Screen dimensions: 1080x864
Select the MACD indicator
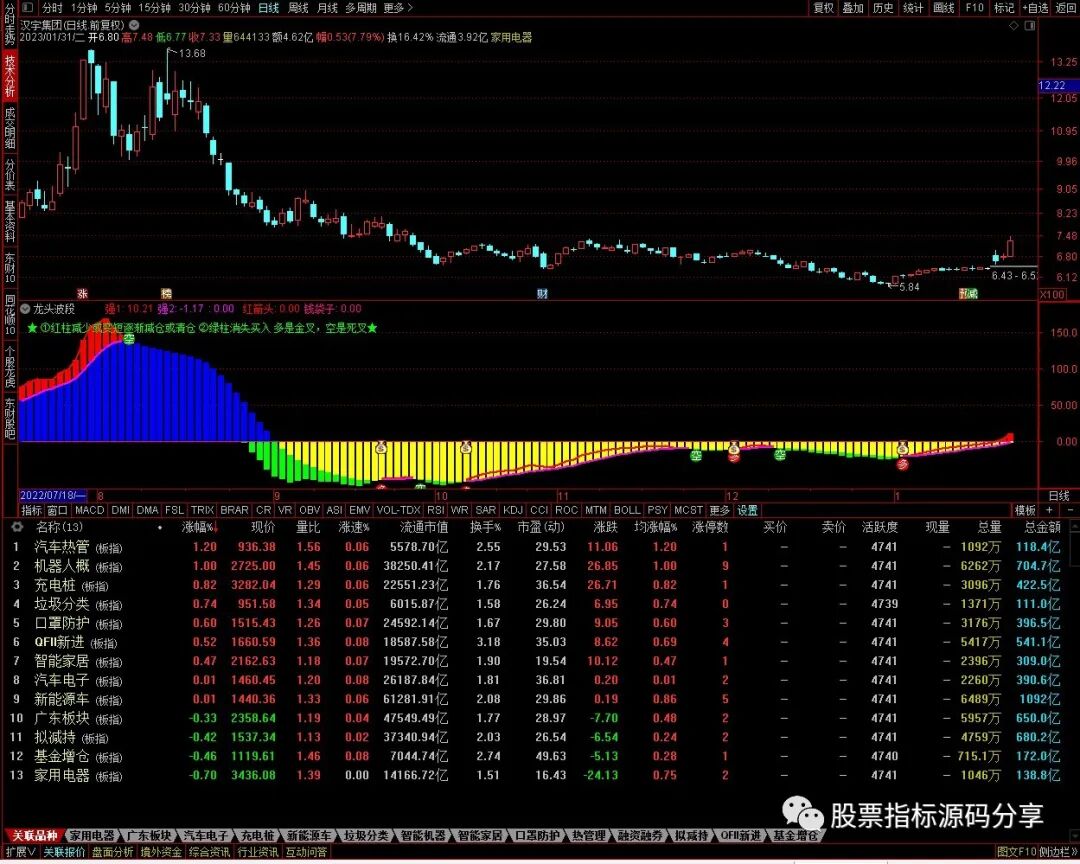[89, 511]
